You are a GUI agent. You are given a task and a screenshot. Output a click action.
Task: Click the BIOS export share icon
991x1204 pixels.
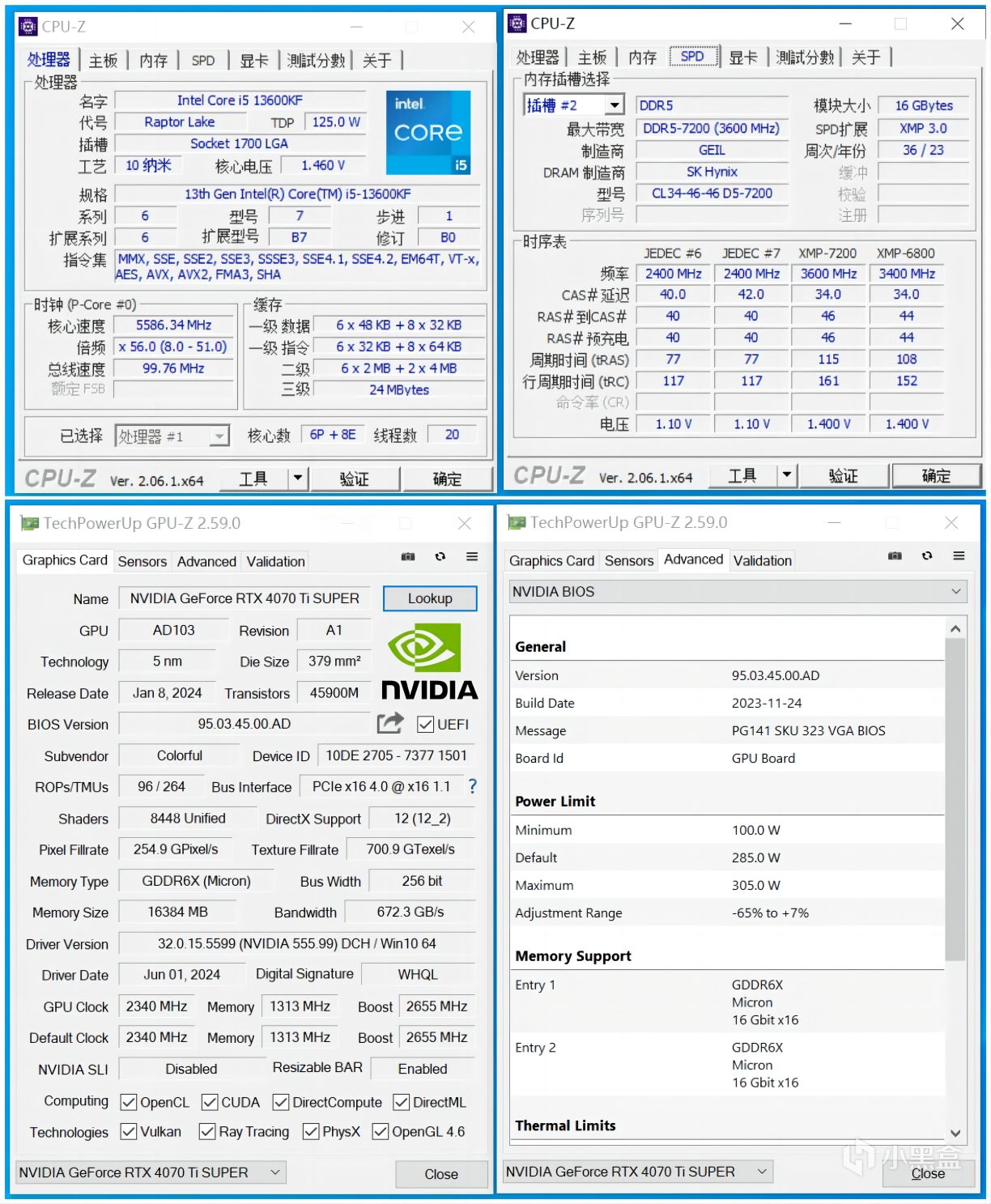coord(390,723)
